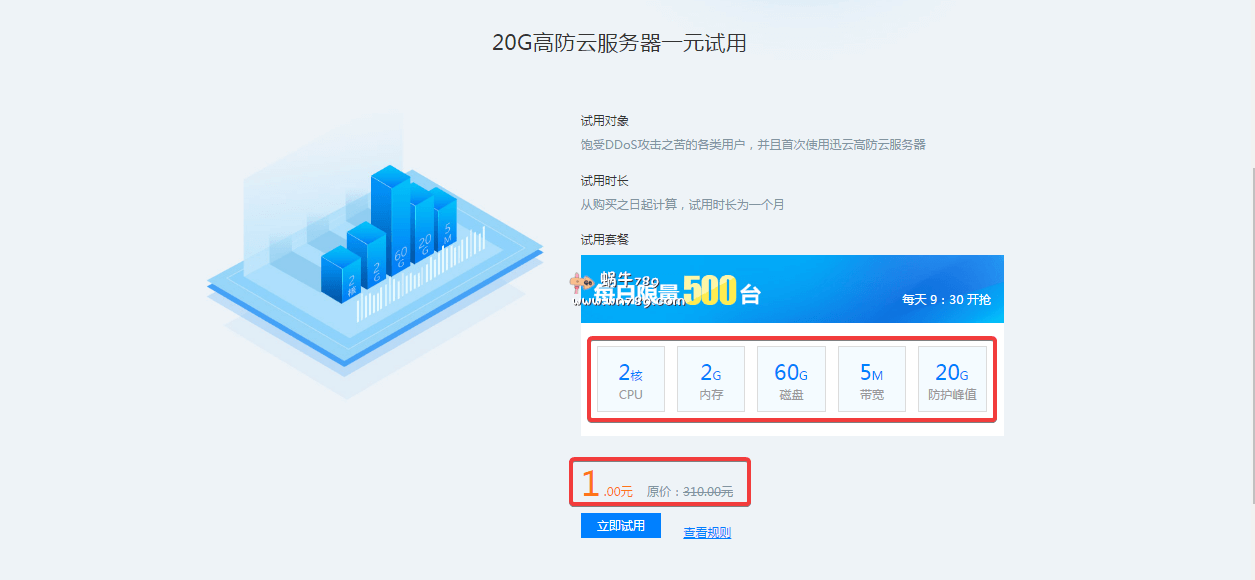Click the 每天9:30开抢 banner text
This screenshot has height=580, width=1255.
[946, 299]
